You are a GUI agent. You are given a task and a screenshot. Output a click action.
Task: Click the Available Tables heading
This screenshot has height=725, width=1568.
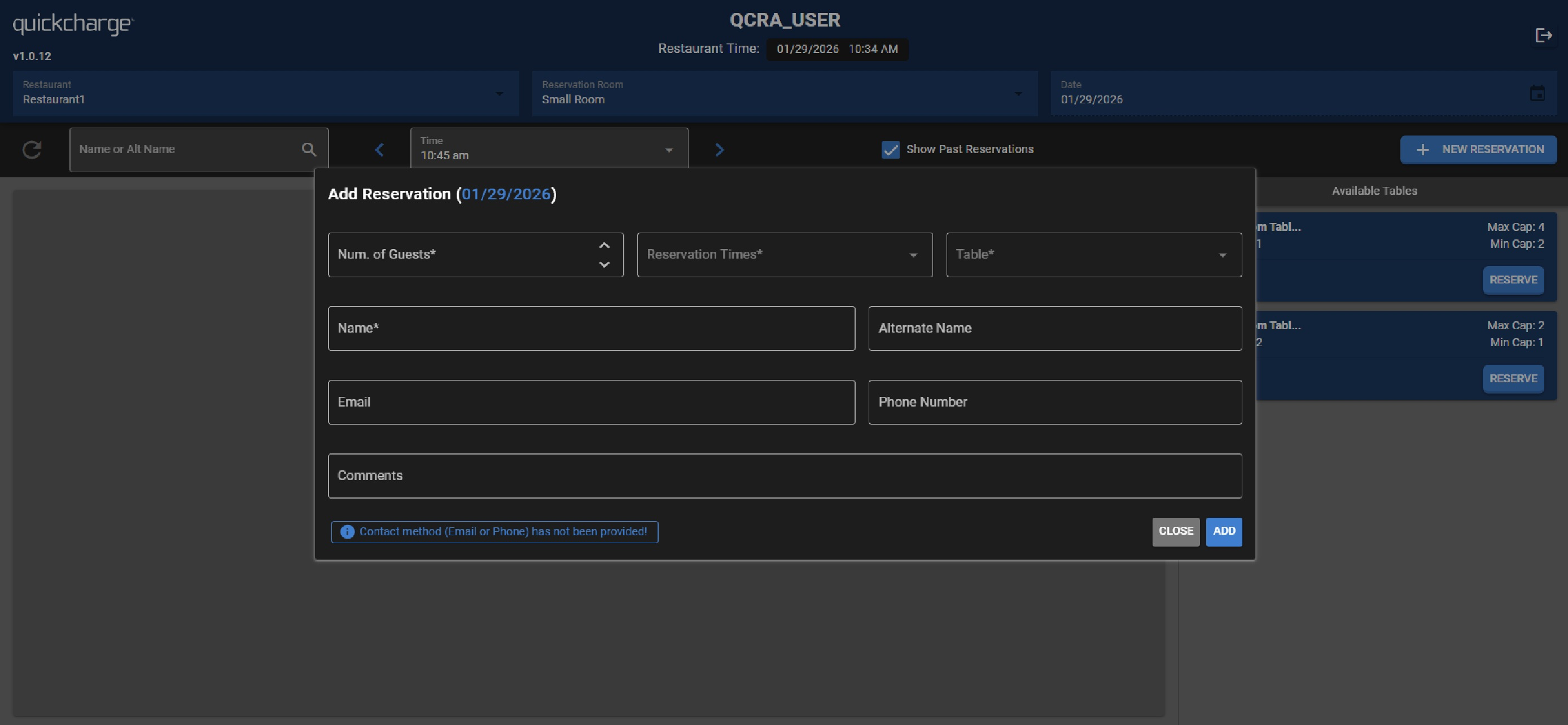click(x=1374, y=190)
